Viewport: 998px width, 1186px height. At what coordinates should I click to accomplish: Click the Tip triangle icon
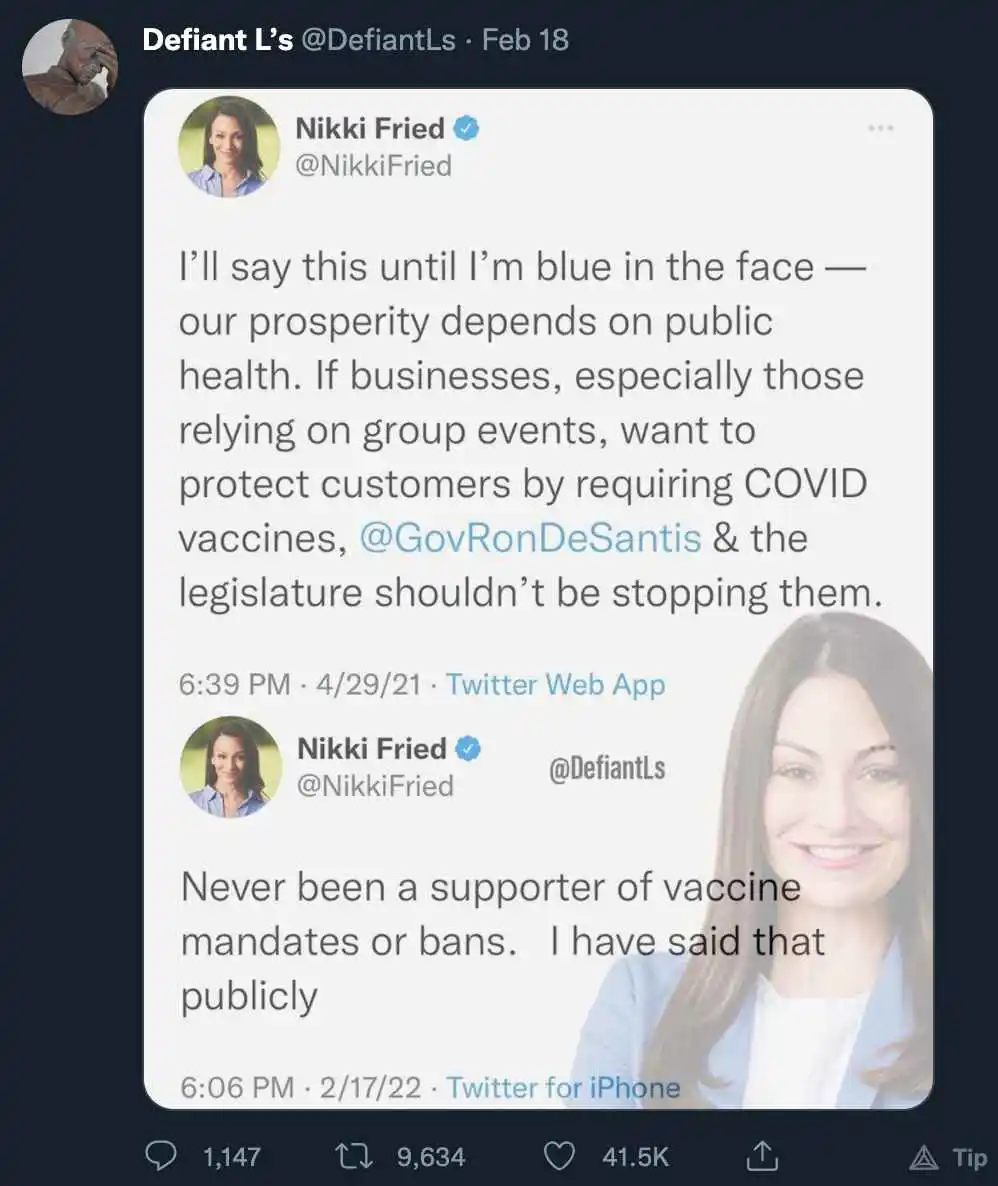click(922, 1157)
